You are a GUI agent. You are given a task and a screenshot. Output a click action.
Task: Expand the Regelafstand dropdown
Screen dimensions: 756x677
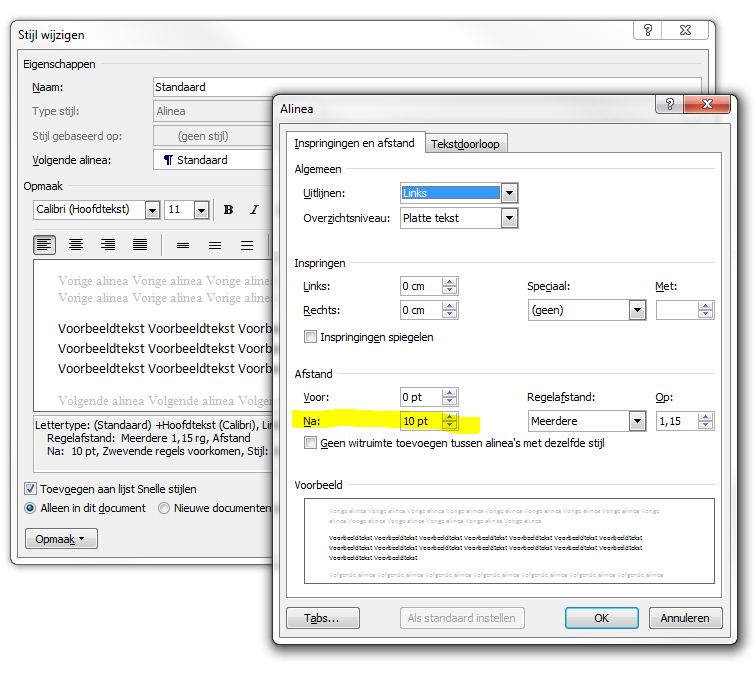(x=637, y=422)
